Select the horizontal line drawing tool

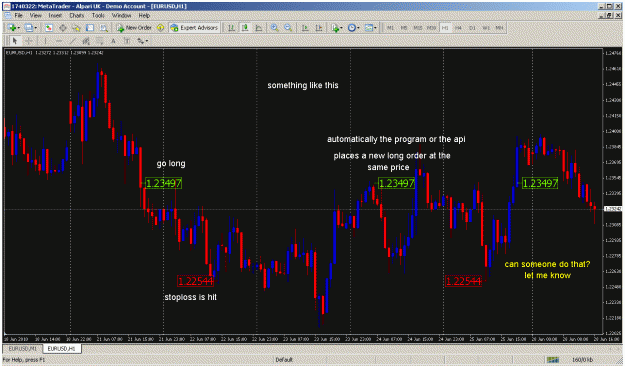coord(59,41)
